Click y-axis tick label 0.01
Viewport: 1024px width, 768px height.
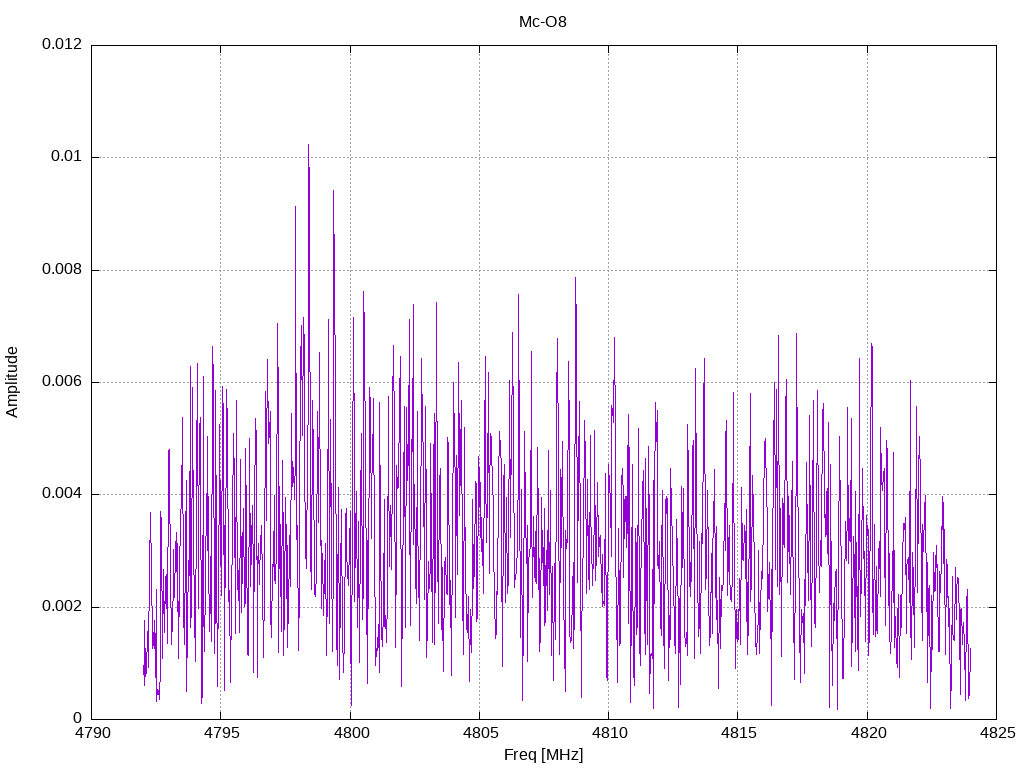(67, 157)
